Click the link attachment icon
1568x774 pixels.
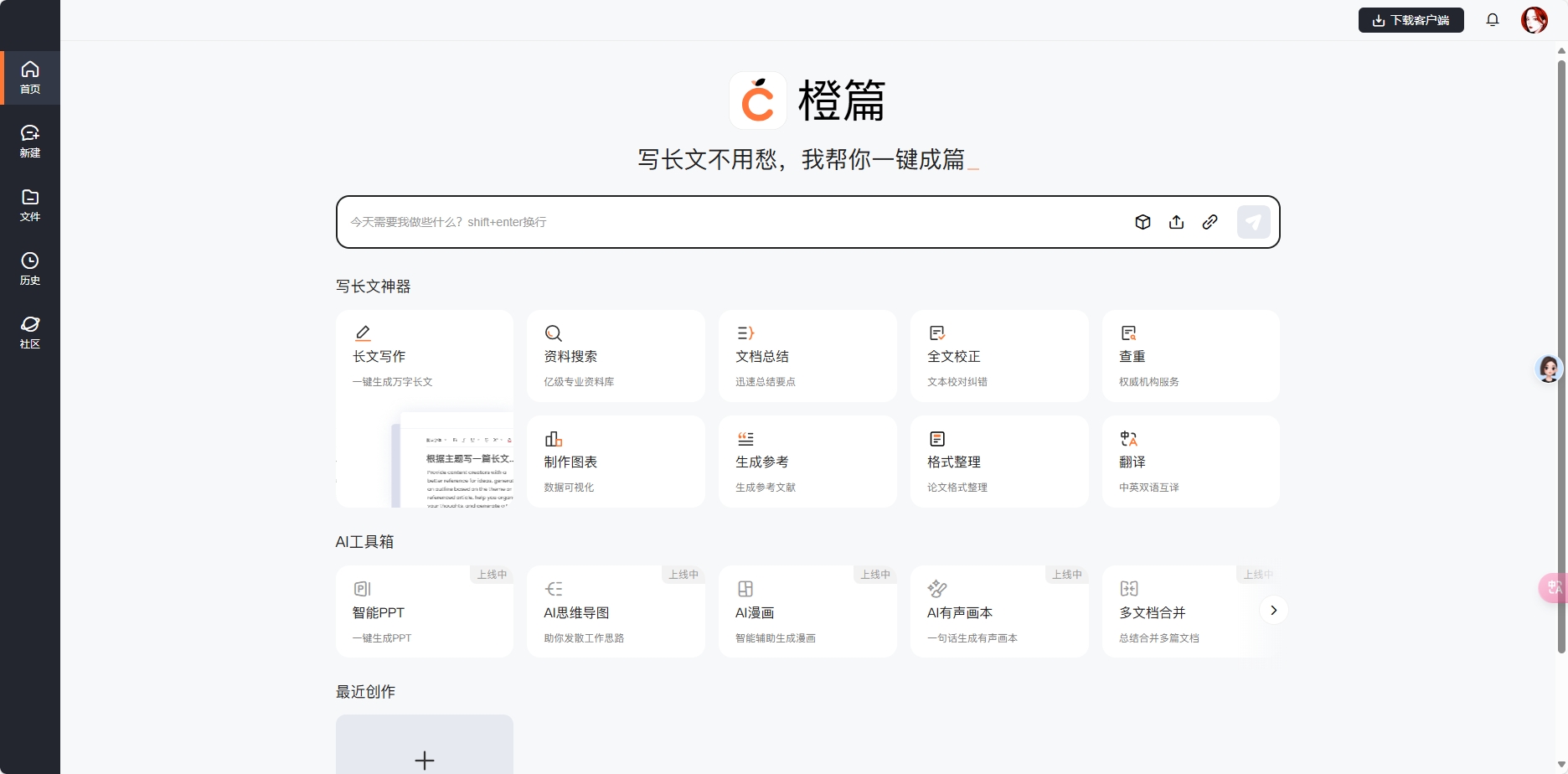pos(1210,222)
